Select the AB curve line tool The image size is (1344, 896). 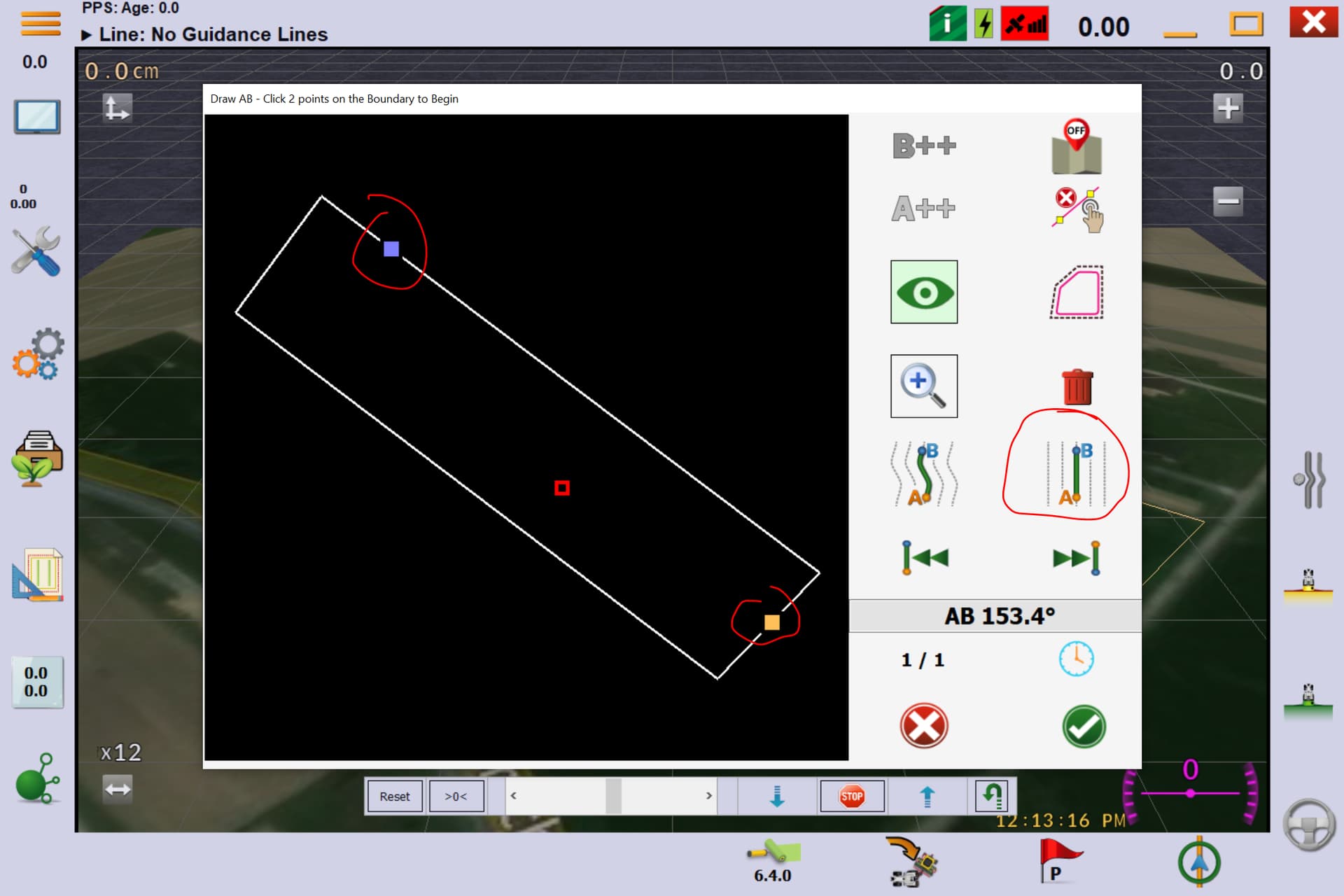coord(924,474)
